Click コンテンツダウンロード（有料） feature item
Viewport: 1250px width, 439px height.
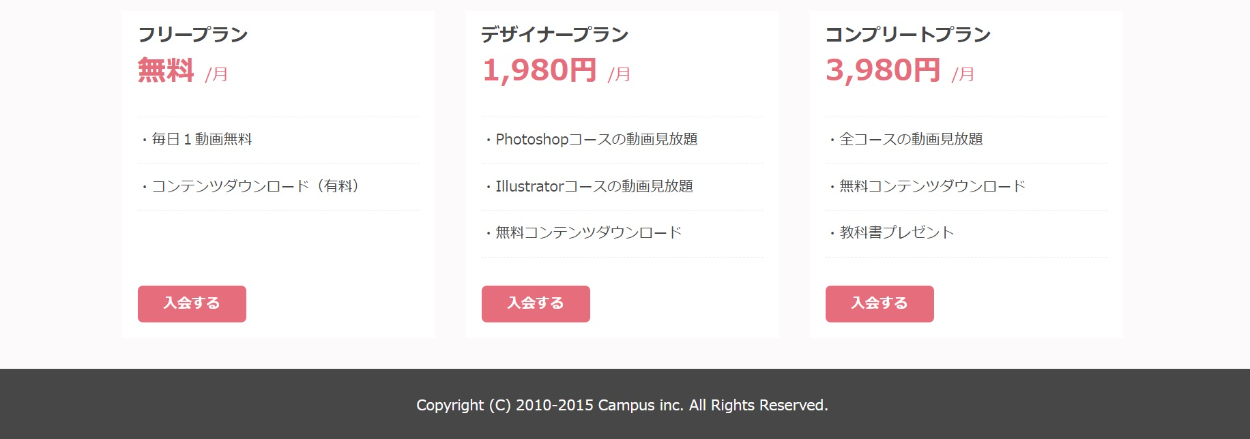tap(249, 186)
